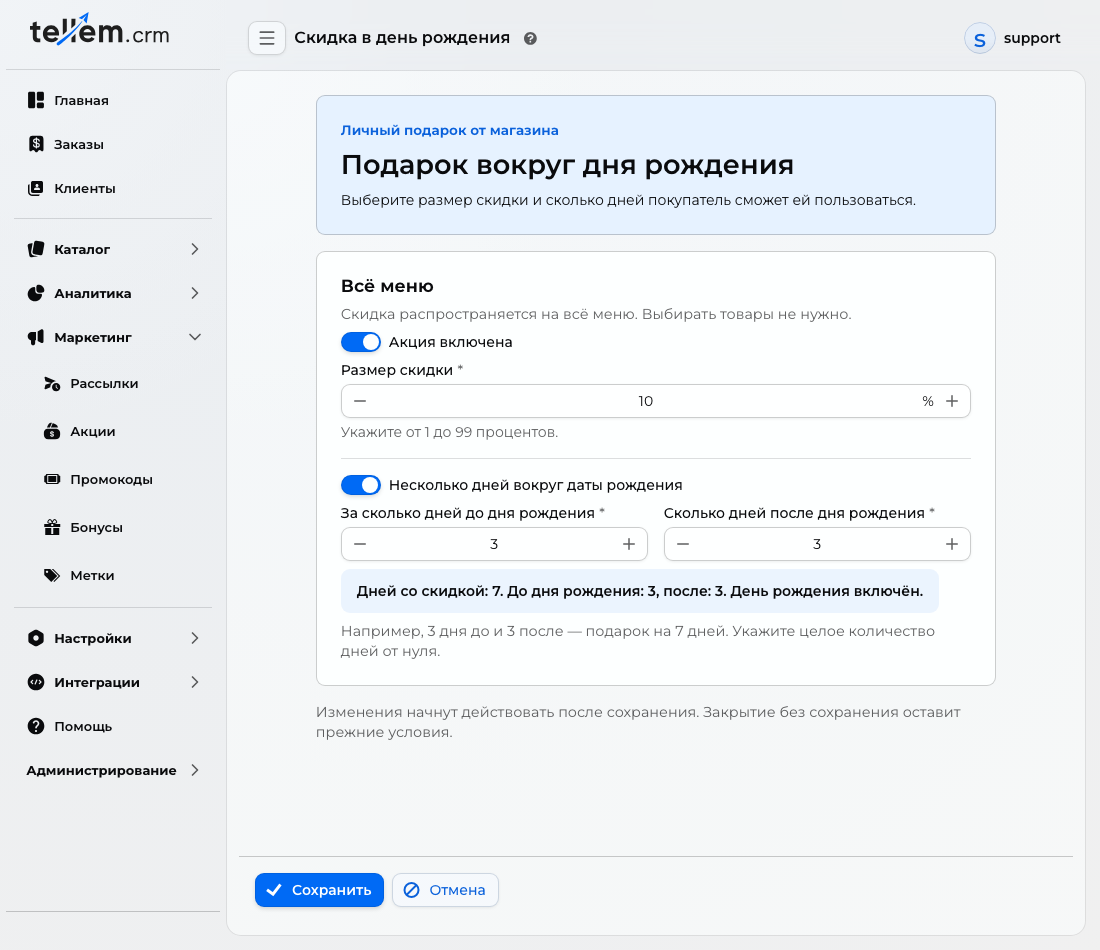
Task: Click the days before birthday value field
Action: coord(494,544)
